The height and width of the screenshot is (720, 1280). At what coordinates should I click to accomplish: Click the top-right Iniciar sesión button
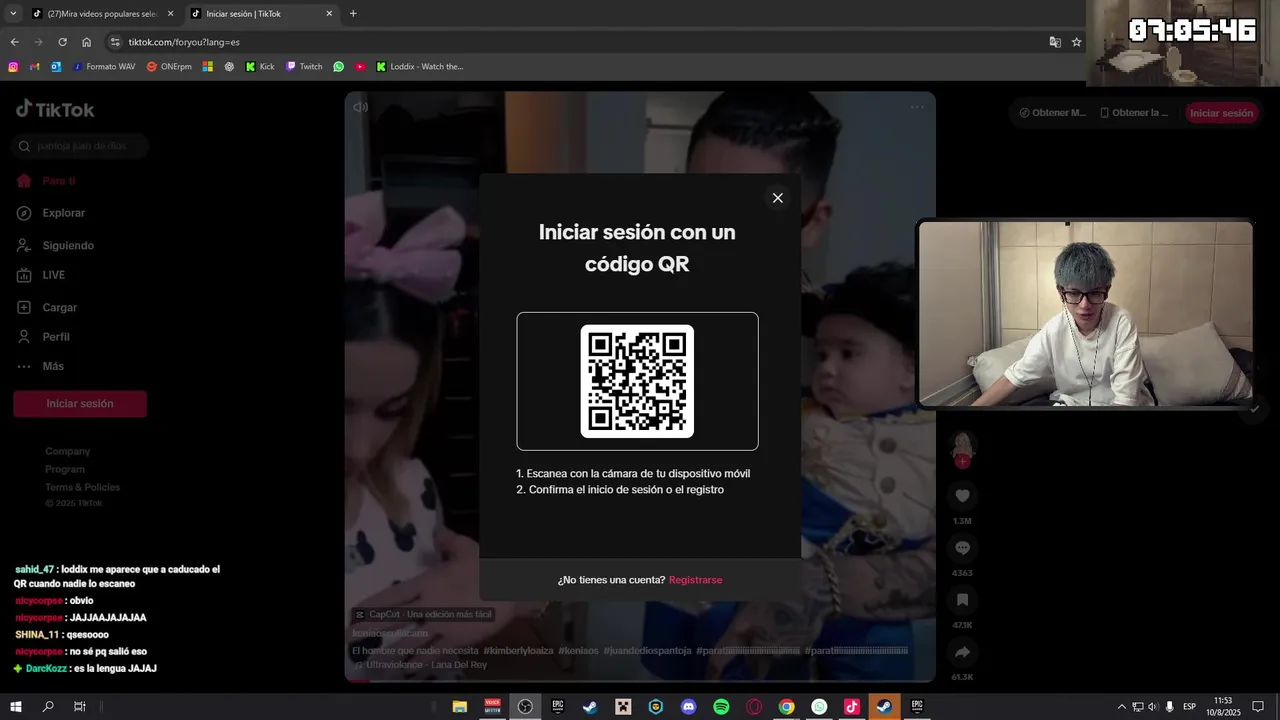point(1221,113)
